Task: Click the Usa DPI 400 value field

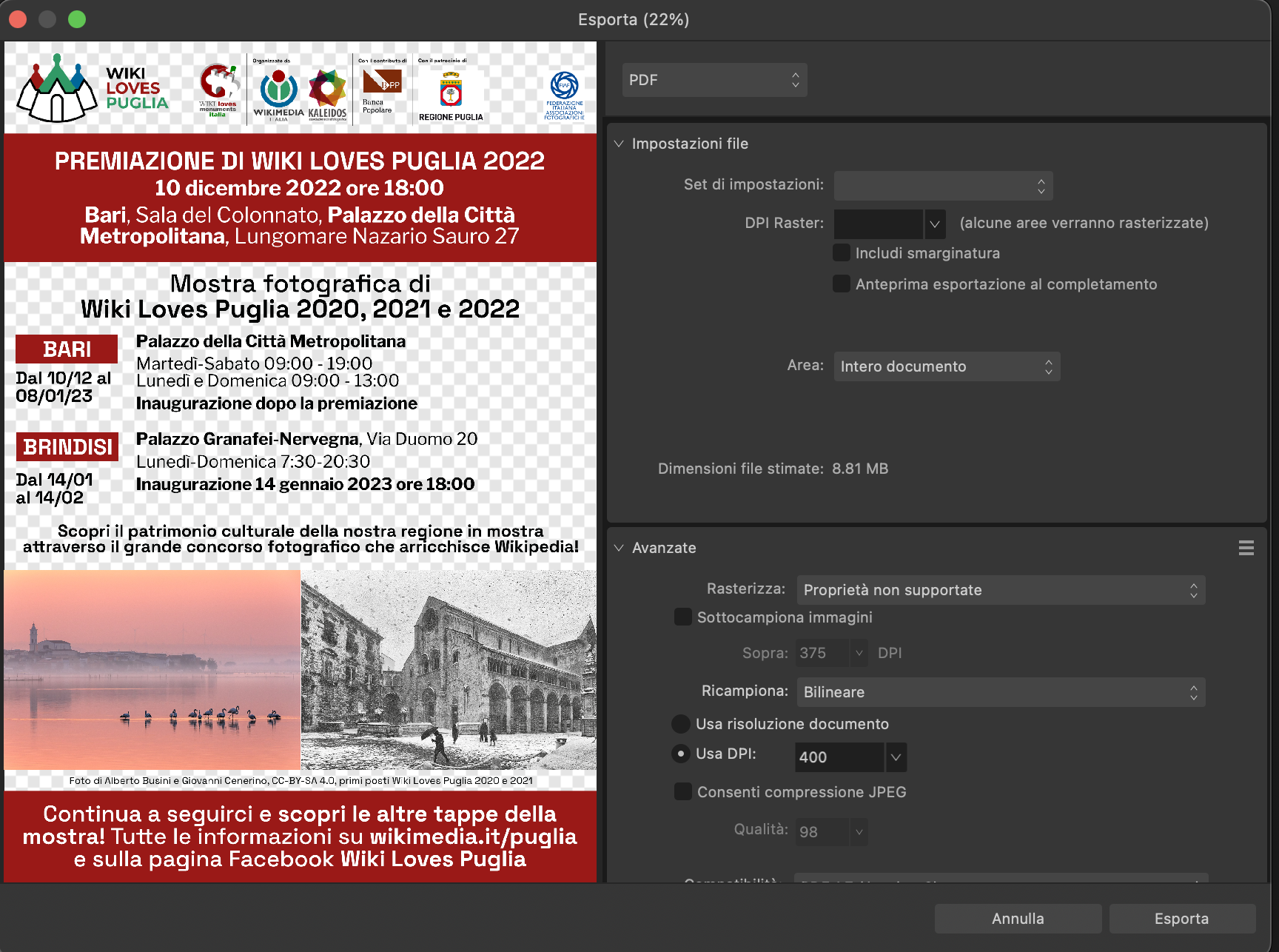Action: coord(840,757)
